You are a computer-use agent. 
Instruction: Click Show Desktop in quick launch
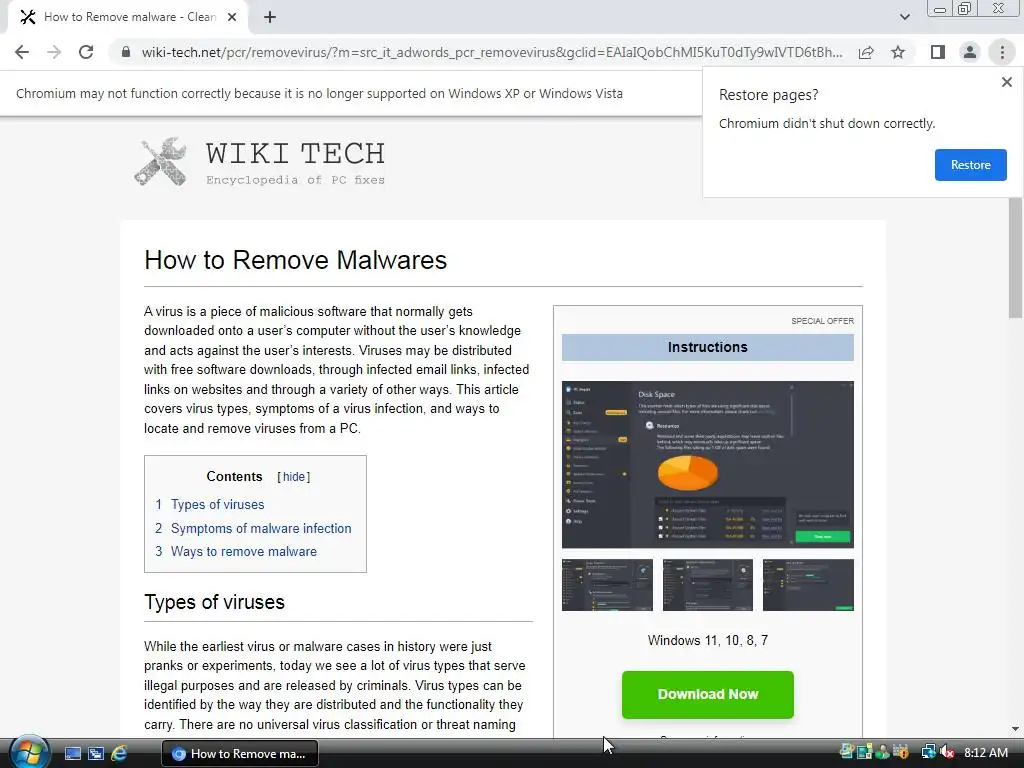(72, 754)
